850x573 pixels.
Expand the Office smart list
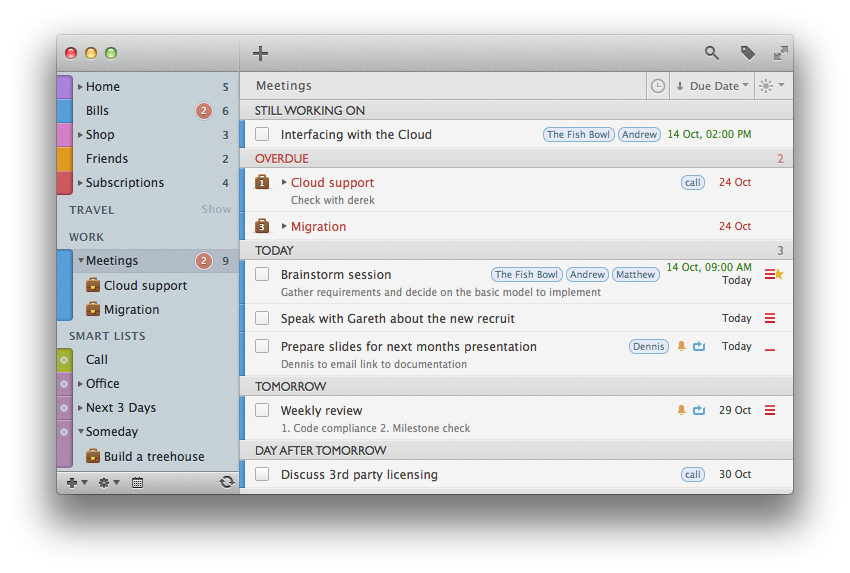click(x=80, y=384)
